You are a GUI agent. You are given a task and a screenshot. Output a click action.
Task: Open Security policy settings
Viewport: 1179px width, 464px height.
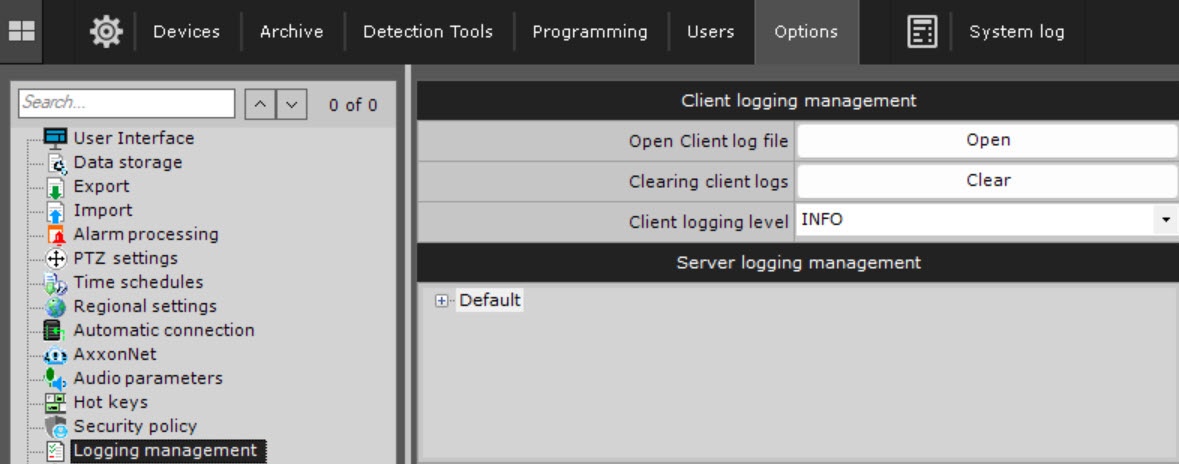point(135,426)
